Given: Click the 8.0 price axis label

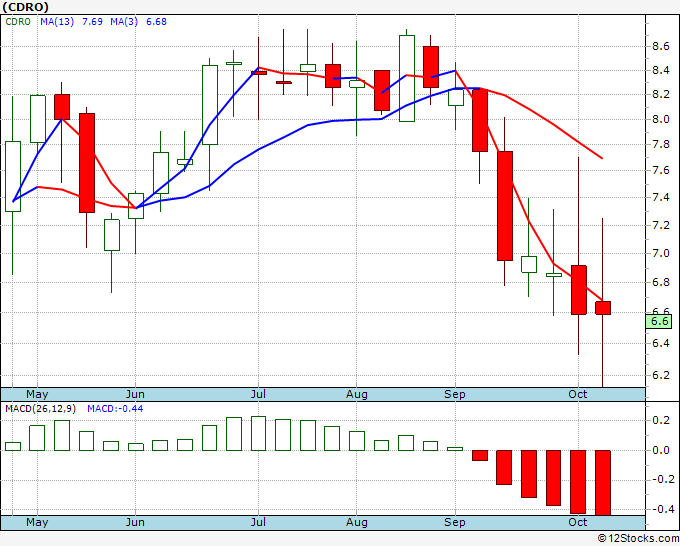Looking at the screenshot, I should click(660, 119).
